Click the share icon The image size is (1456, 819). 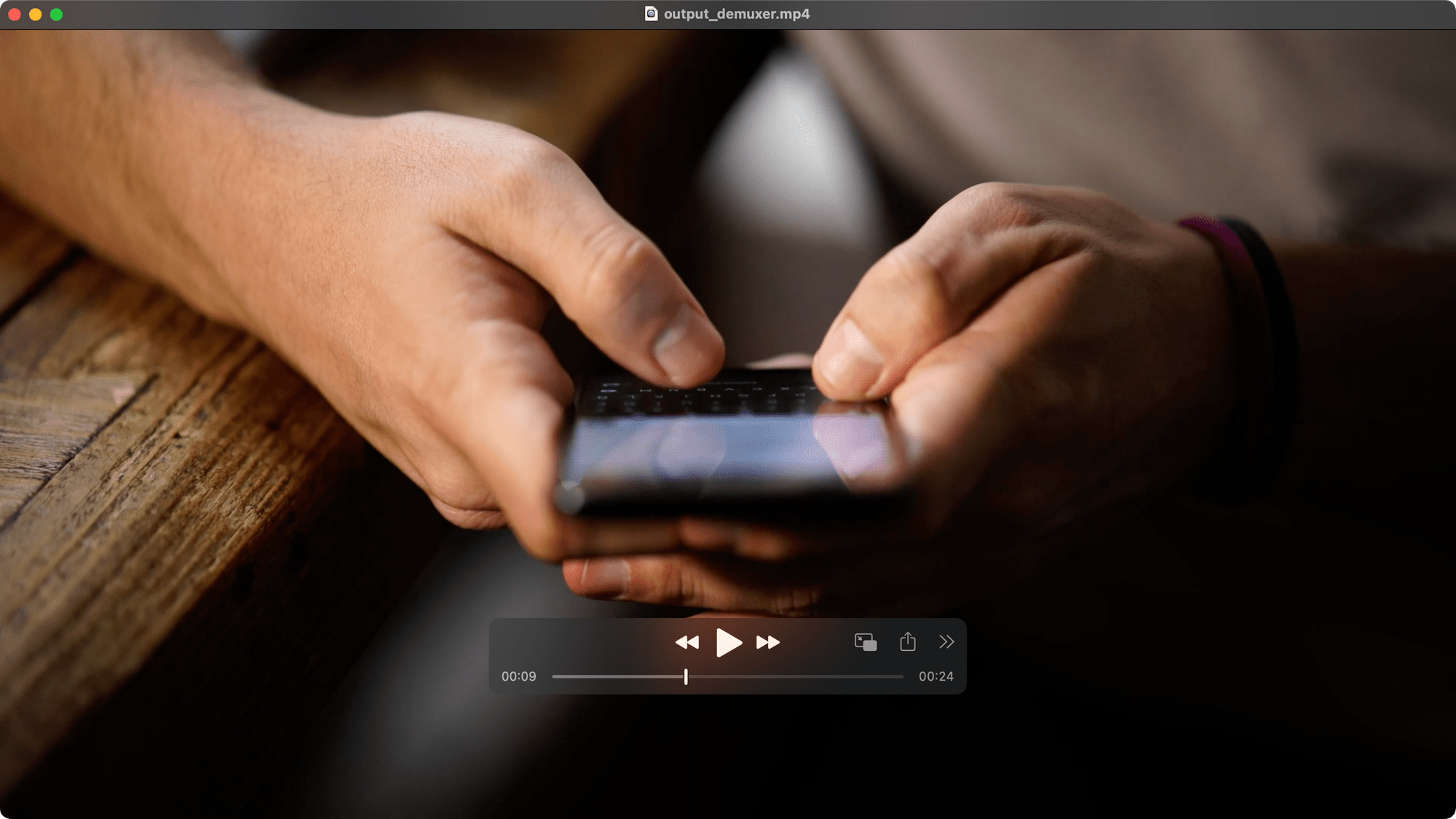pyautogui.click(x=908, y=641)
